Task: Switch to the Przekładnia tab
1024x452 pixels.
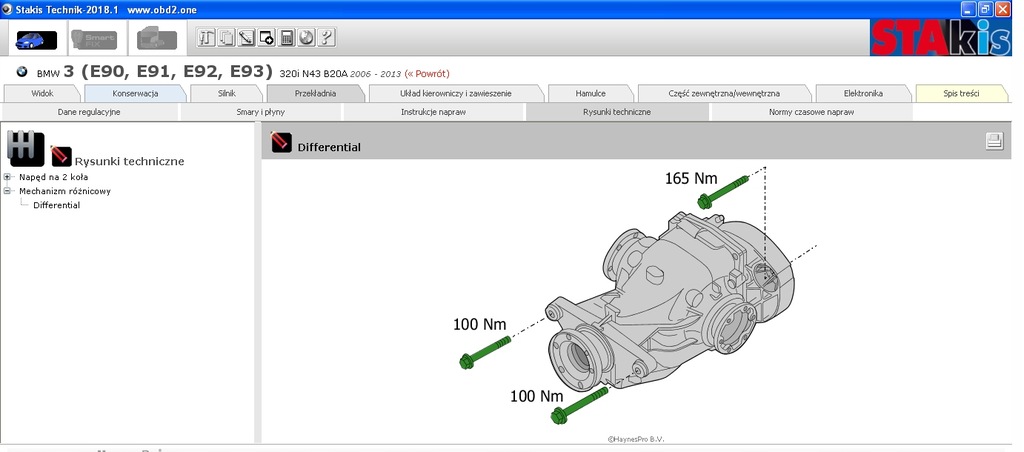Action: 315,93
